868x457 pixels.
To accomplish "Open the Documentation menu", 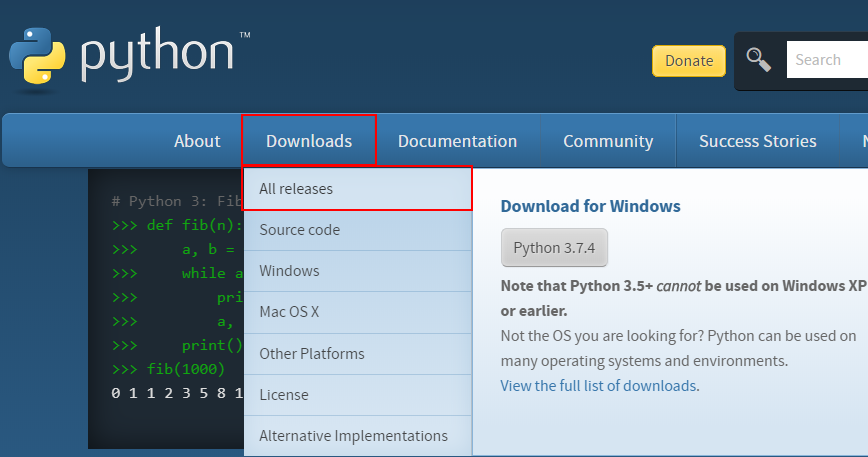I will 457,141.
